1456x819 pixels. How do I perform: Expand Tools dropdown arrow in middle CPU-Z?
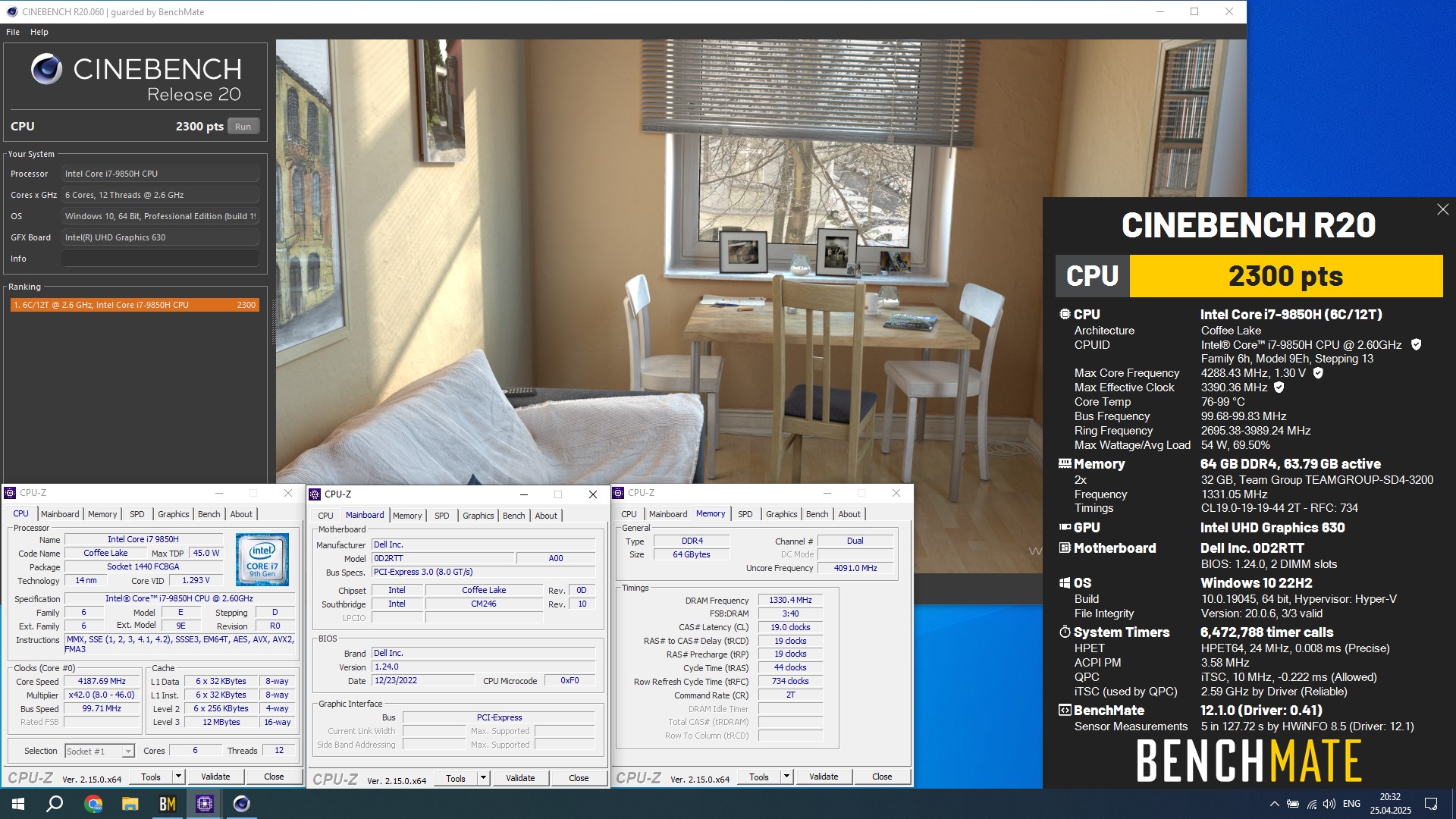coord(484,778)
